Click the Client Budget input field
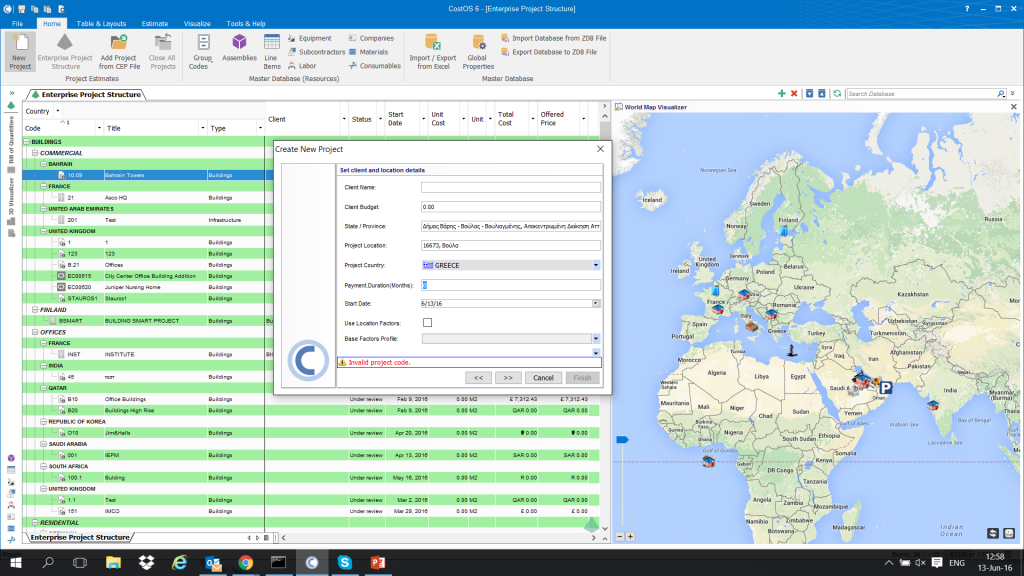 pyautogui.click(x=511, y=207)
